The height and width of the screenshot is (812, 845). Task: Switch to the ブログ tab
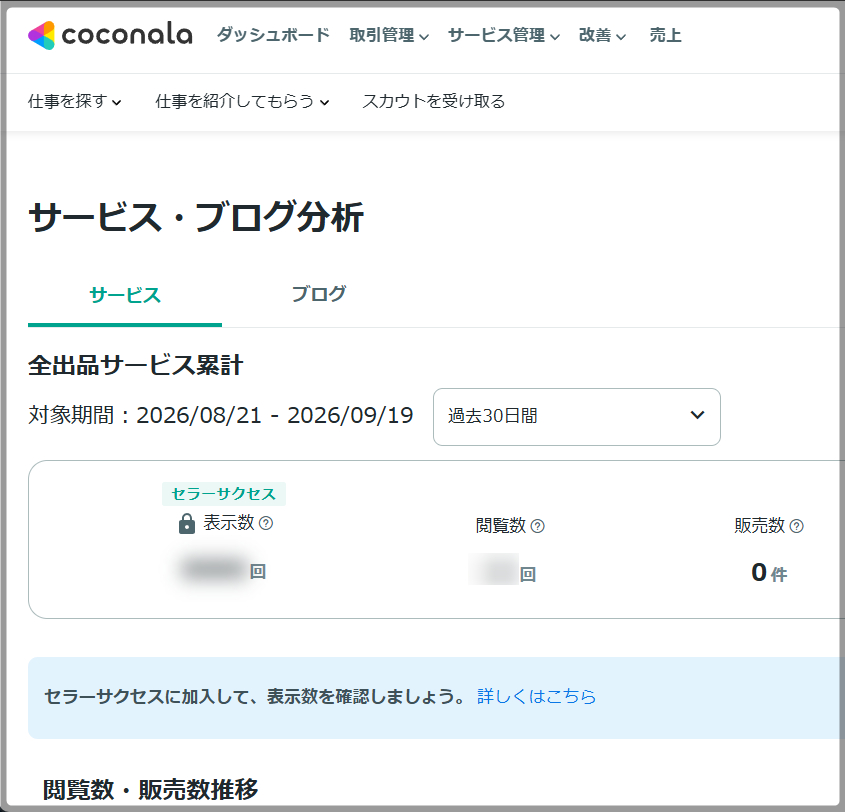[x=319, y=294]
